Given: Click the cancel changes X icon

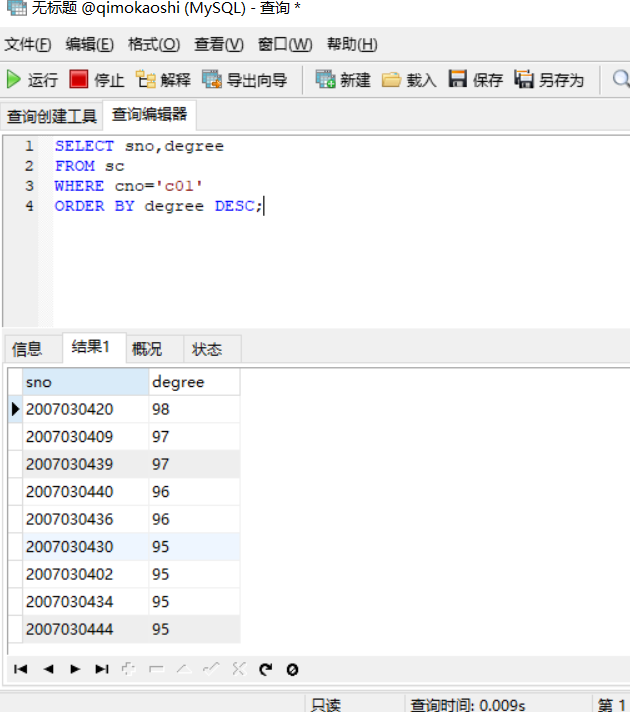Looking at the screenshot, I should point(239,668).
